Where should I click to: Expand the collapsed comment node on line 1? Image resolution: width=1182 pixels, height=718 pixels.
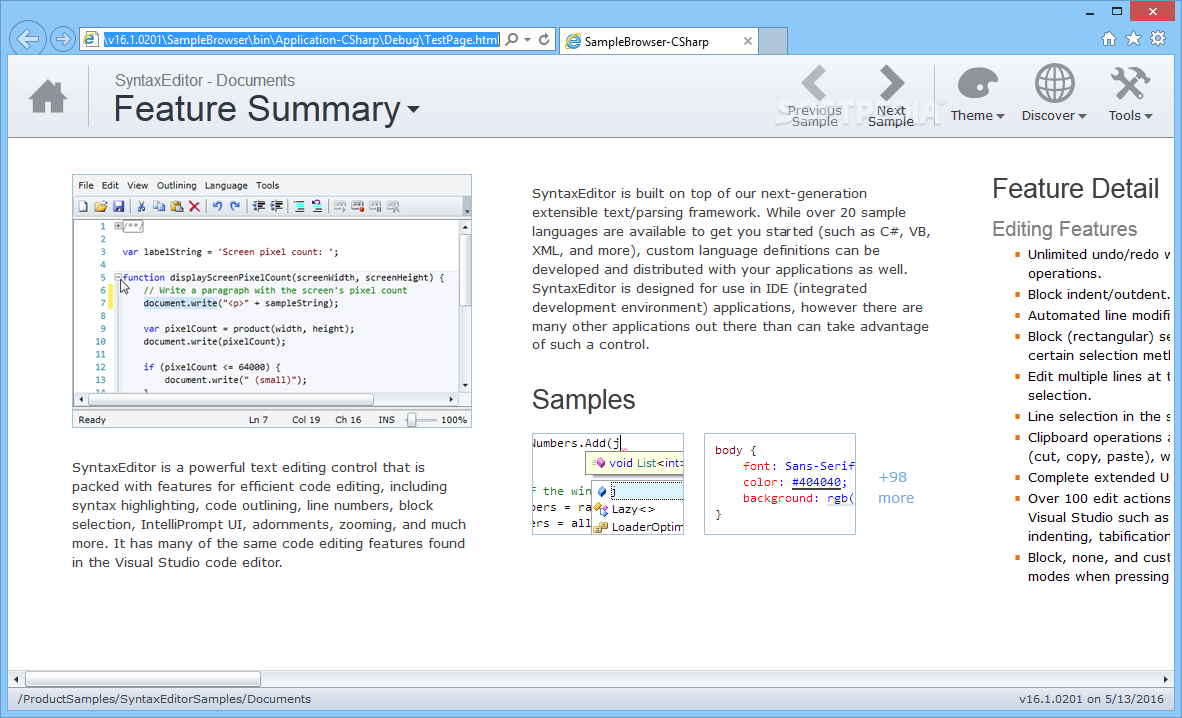[118, 226]
